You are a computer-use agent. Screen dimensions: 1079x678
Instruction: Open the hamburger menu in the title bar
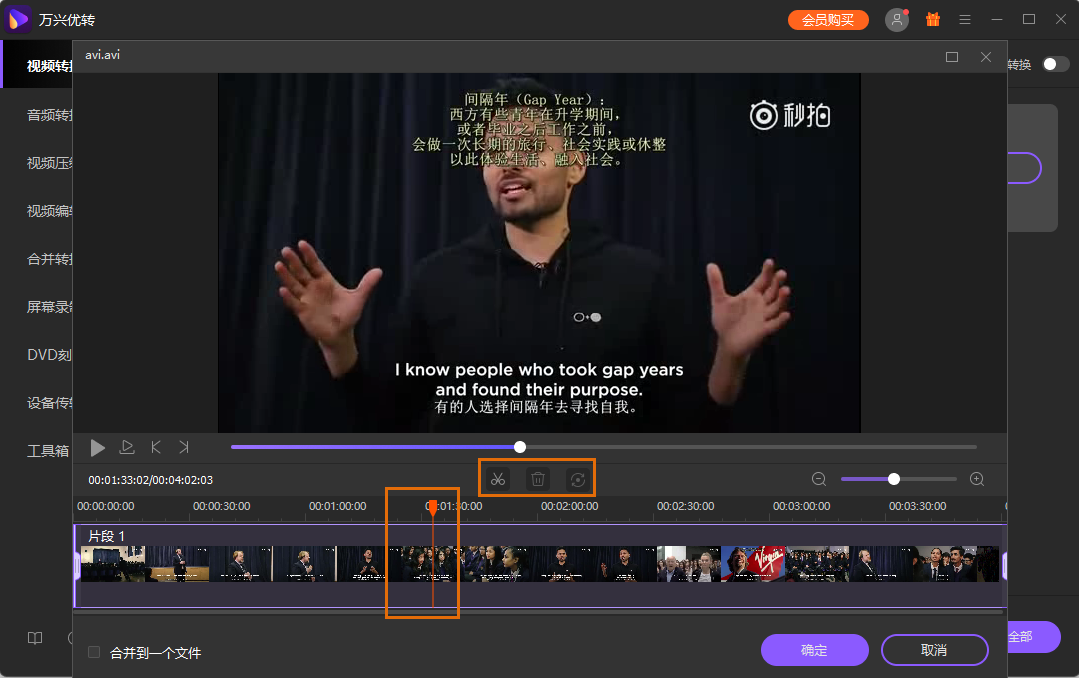964,19
